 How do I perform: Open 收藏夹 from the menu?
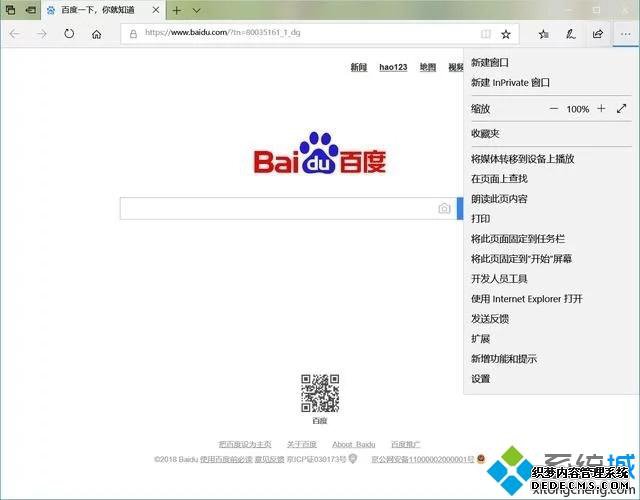point(485,133)
